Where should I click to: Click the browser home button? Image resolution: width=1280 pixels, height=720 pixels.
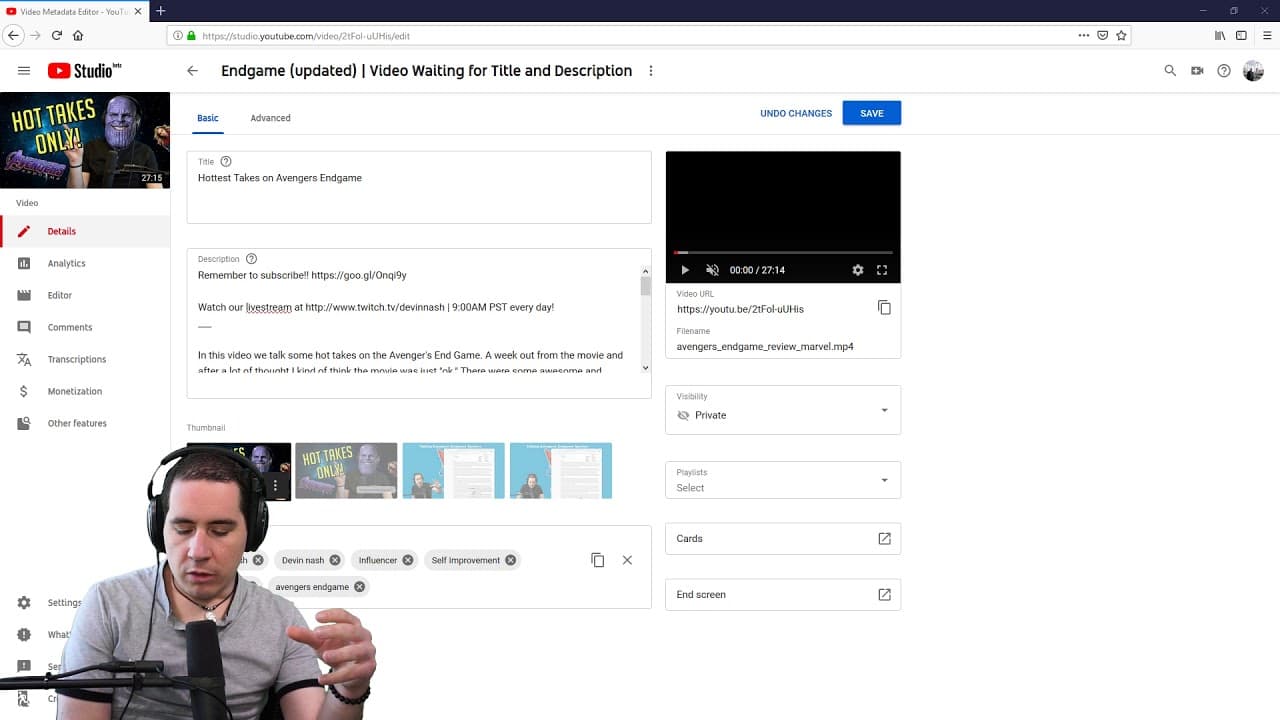pyautogui.click(x=78, y=35)
